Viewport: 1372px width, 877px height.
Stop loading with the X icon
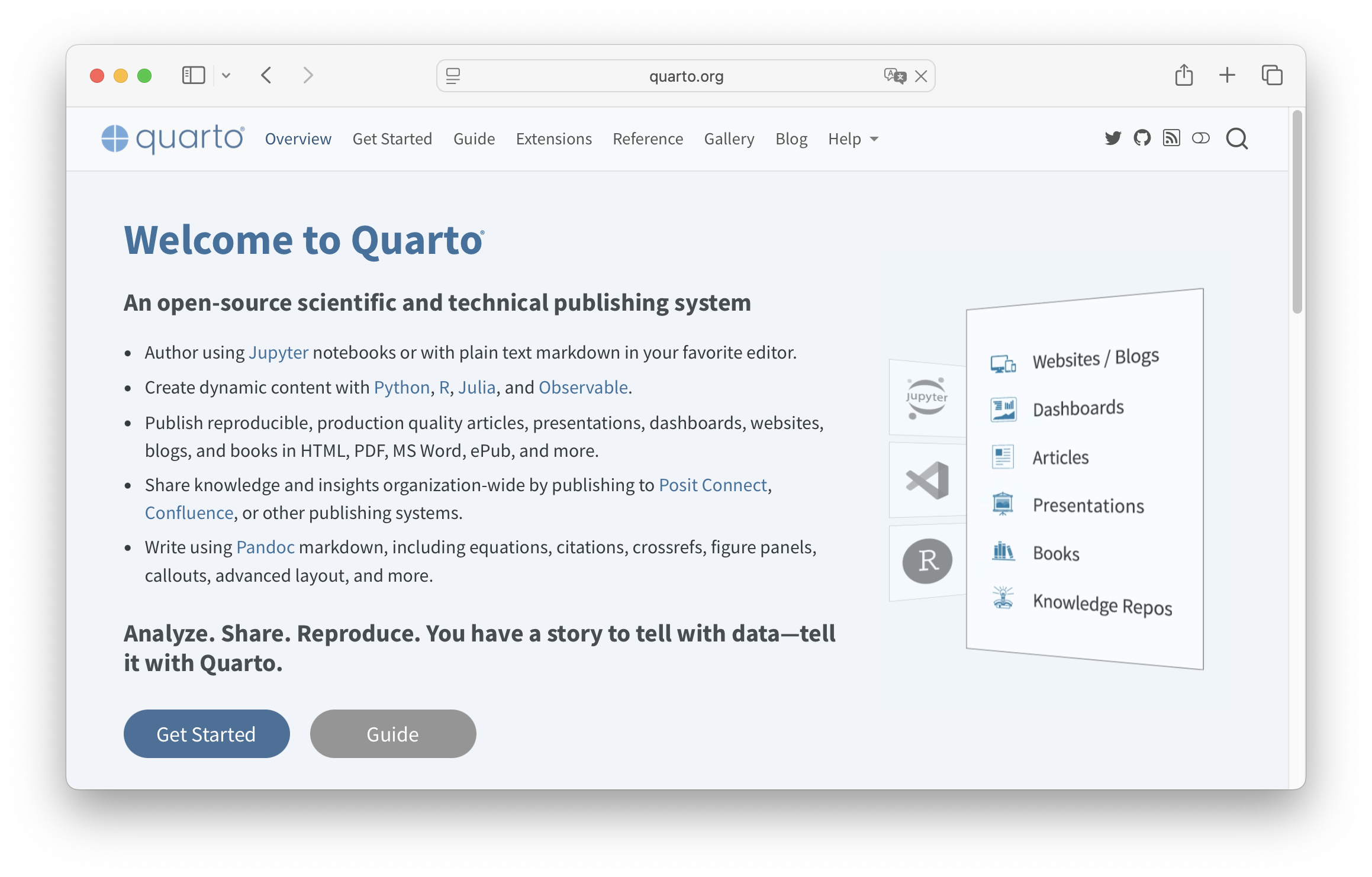tap(921, 76)
